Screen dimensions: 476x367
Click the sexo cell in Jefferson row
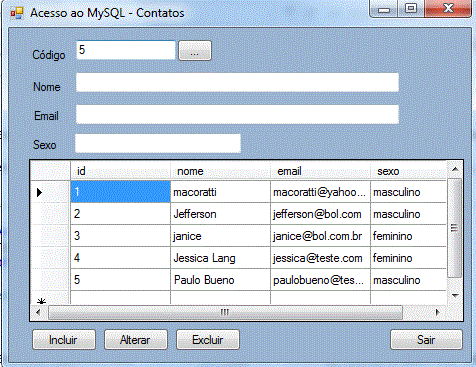(x=408, y=214)
